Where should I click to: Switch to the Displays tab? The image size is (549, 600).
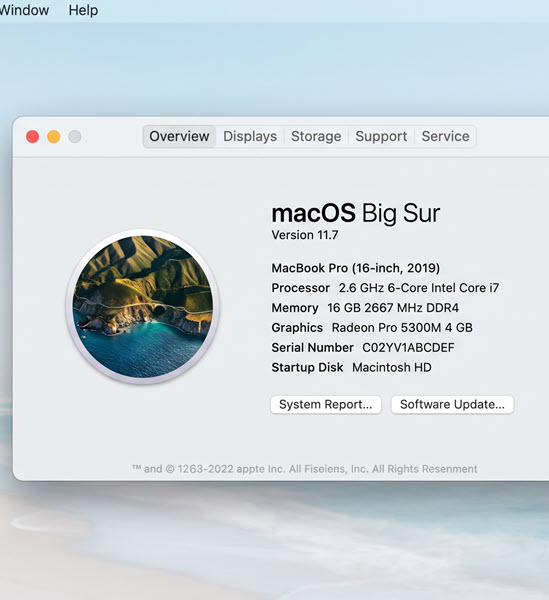tap(250, 136)
